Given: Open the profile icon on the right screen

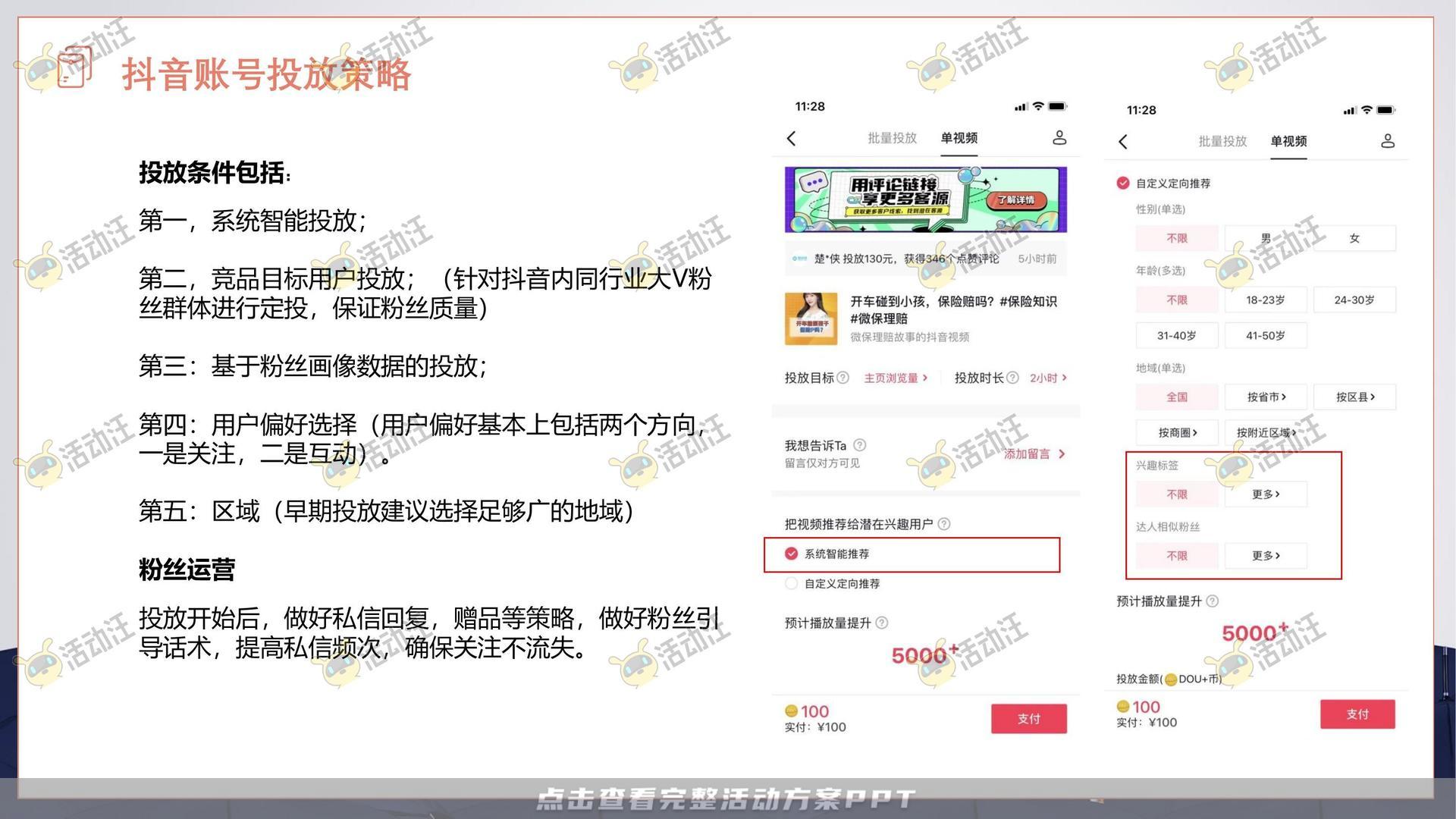Looking at the screenshot, I should [x=1389, y=141].
